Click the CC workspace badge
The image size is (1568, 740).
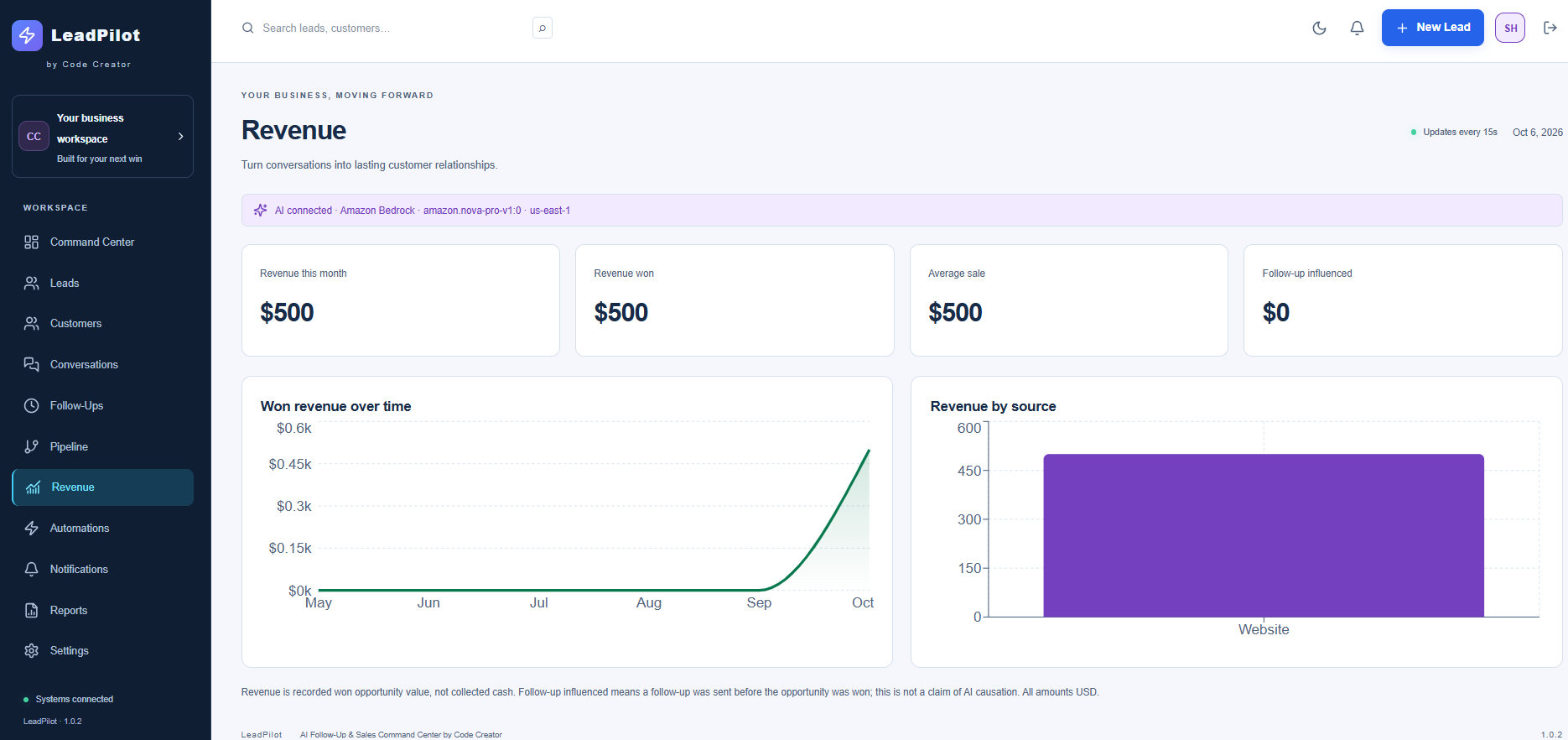tap(34, 136)
